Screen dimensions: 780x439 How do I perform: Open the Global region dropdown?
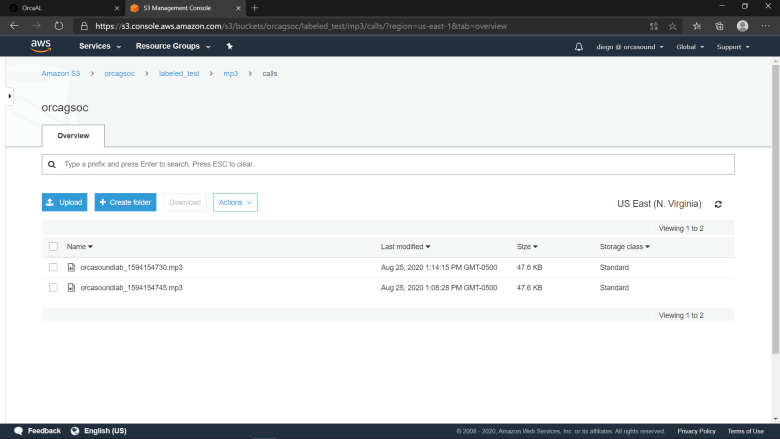(690, 47)
